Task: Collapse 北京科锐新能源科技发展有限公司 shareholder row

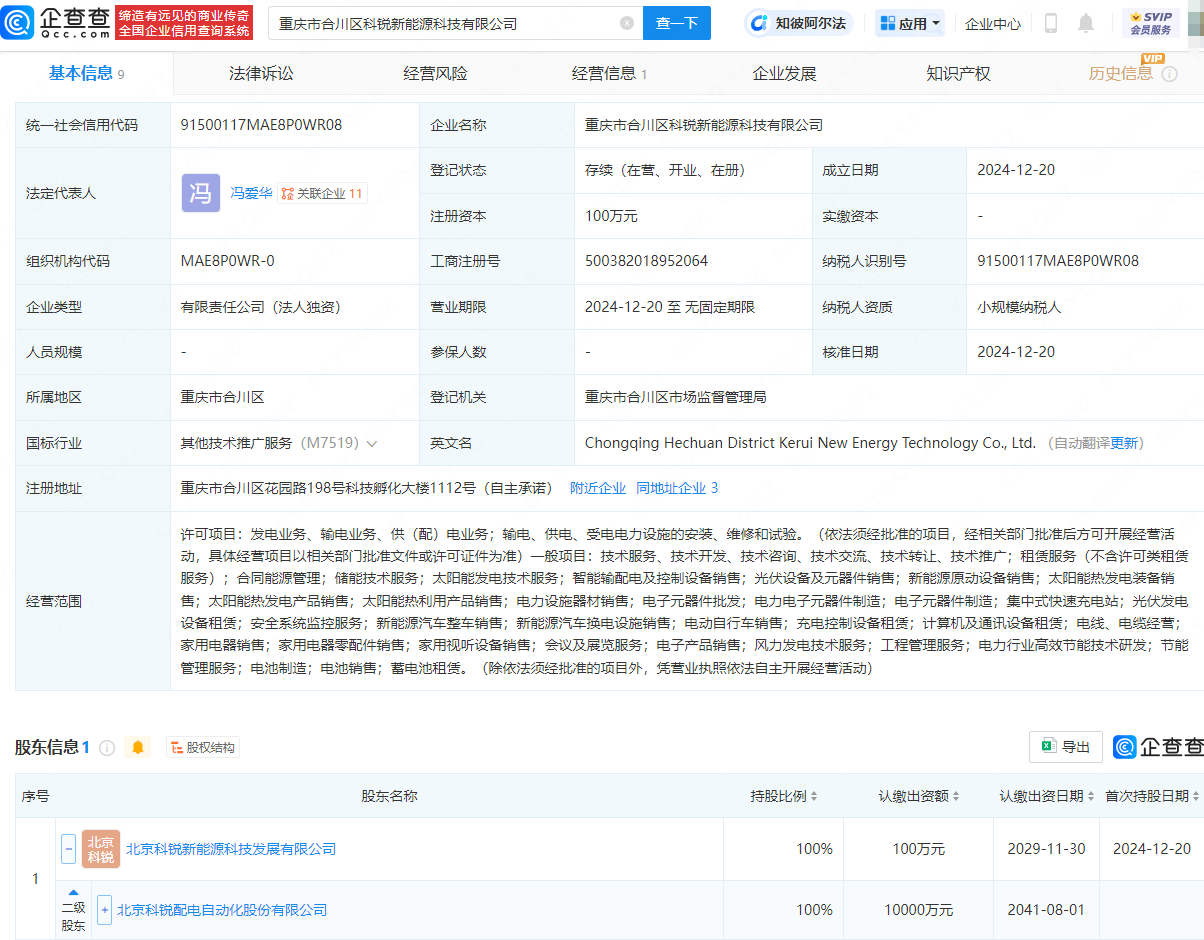Action: pos(68,849)
